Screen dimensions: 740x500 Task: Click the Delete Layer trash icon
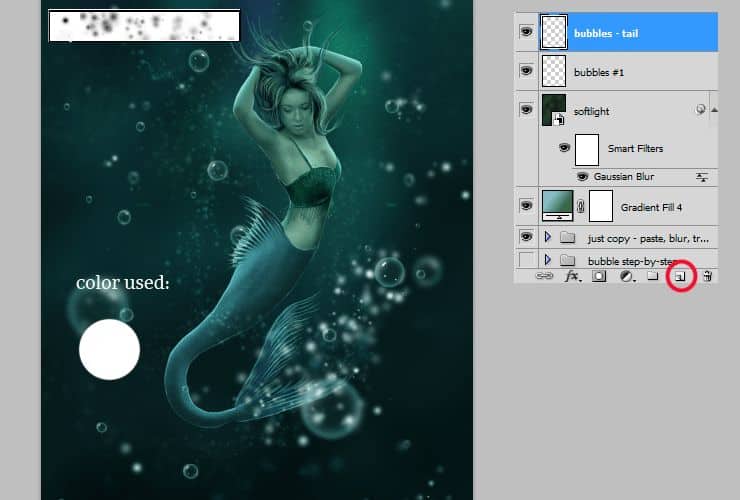click(x=707, y=275)
